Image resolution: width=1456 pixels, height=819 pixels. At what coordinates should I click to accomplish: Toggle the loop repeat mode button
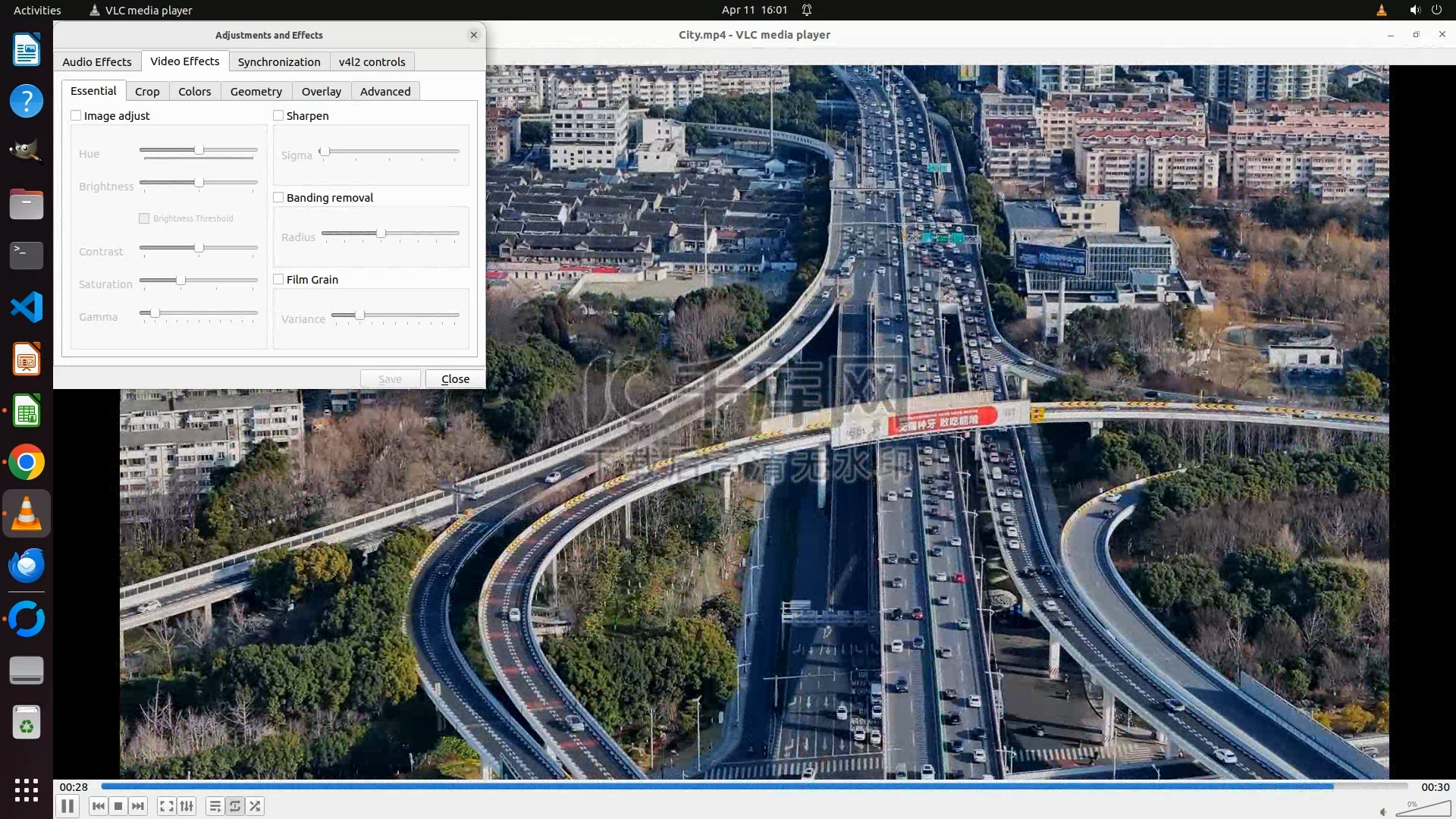point(235,806)
